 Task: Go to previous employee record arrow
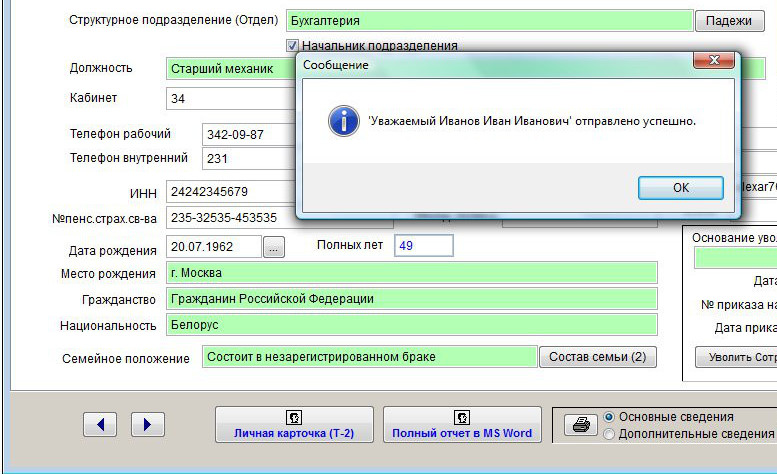click(x=100, y=424)
